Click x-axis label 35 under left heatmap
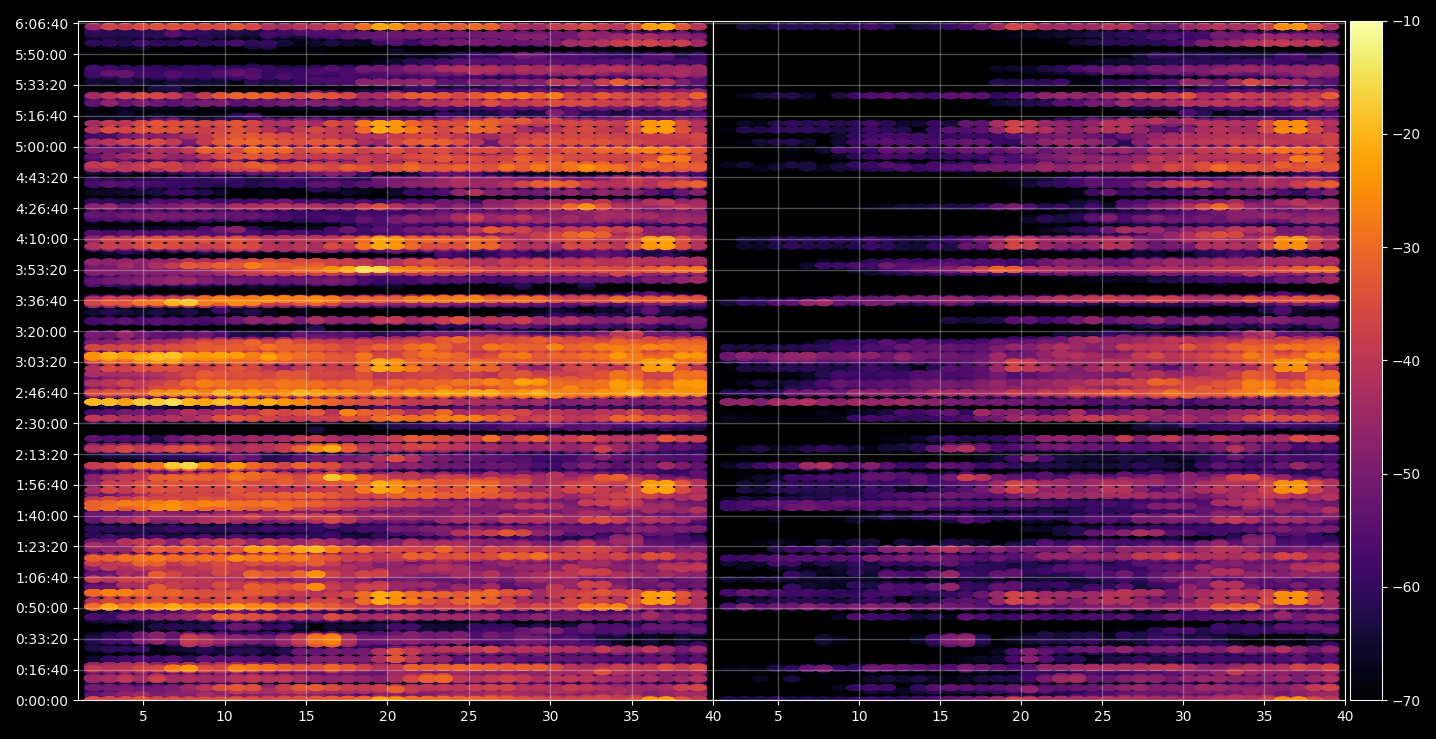Viewport: 1436px width, 739px height. point(631,716)
